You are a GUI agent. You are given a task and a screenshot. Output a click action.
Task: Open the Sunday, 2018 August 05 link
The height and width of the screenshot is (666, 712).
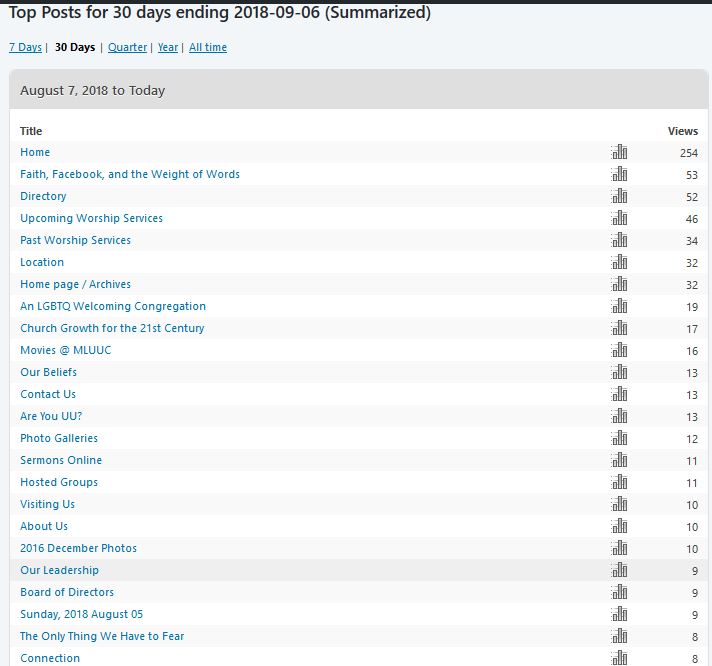point(81,614)
